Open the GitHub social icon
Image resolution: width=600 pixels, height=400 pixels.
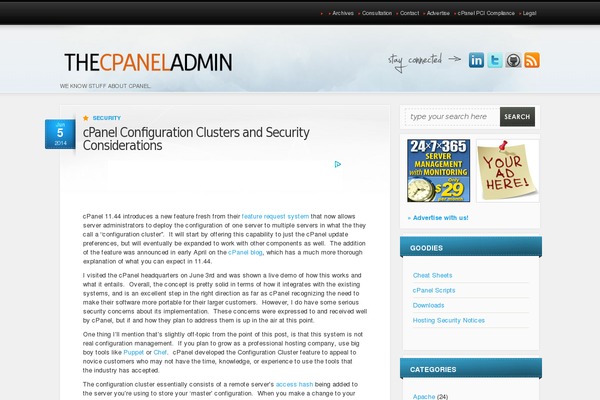pyautogui.click(x=513, y=60)
